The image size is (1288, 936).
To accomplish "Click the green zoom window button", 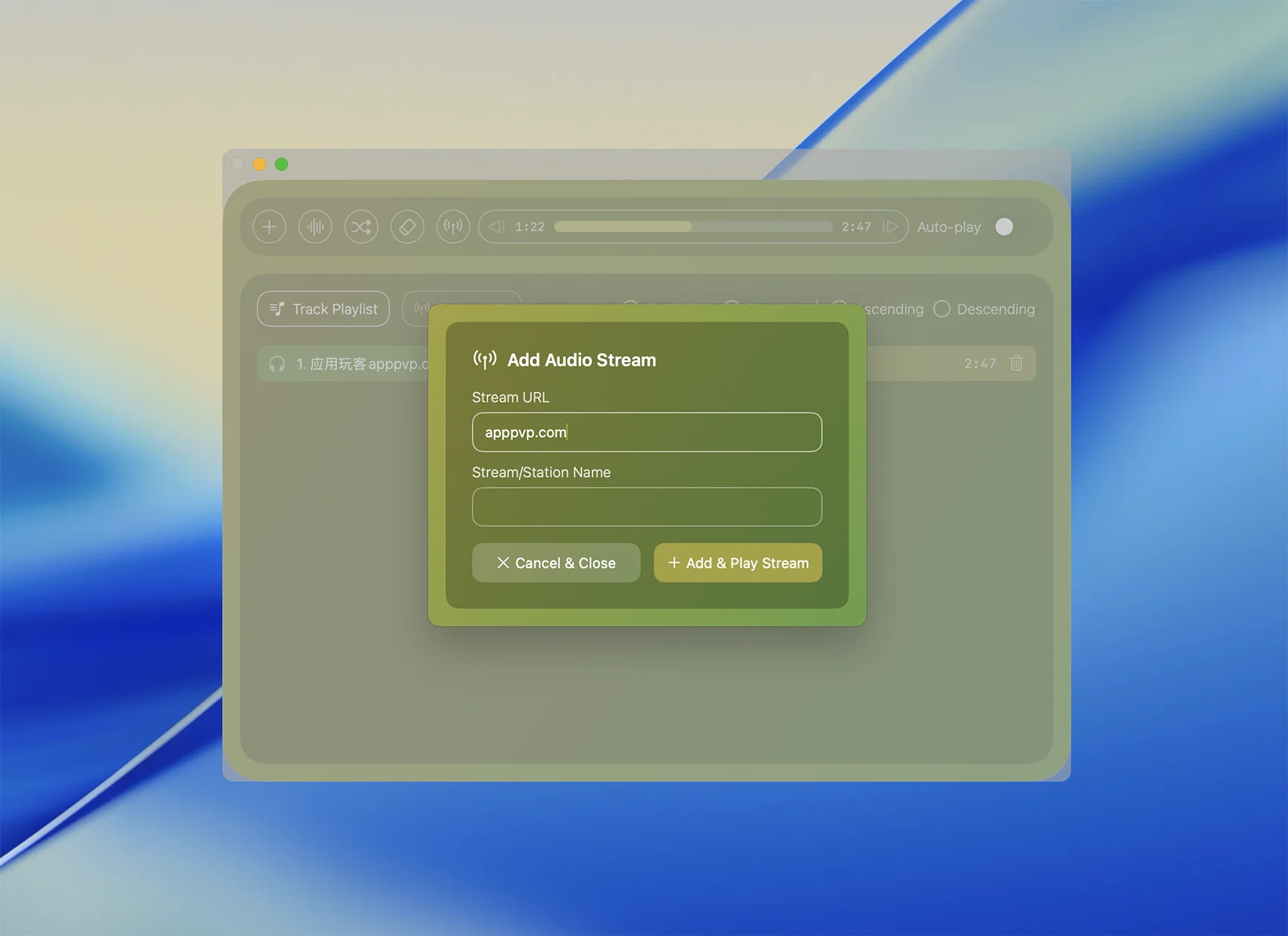I will (281, 164).
